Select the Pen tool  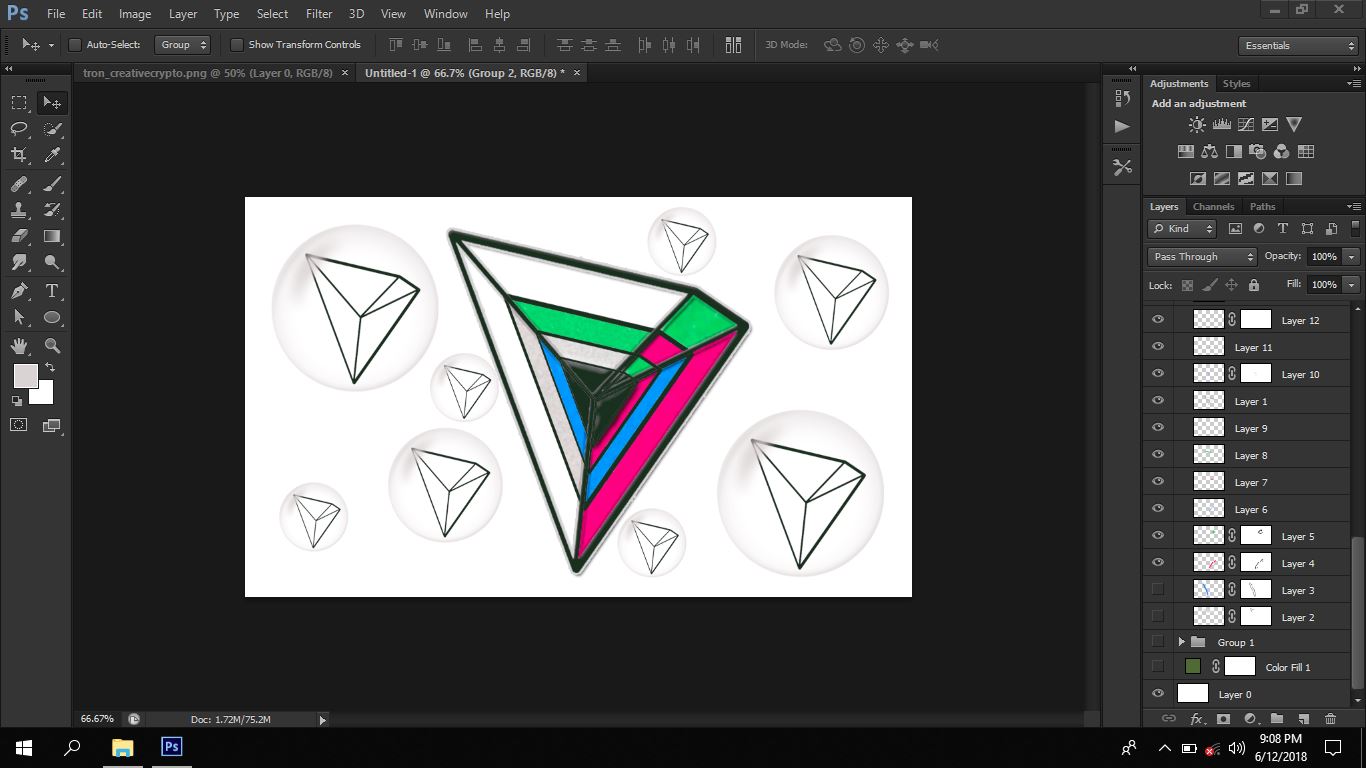click(x=19, y=291)
